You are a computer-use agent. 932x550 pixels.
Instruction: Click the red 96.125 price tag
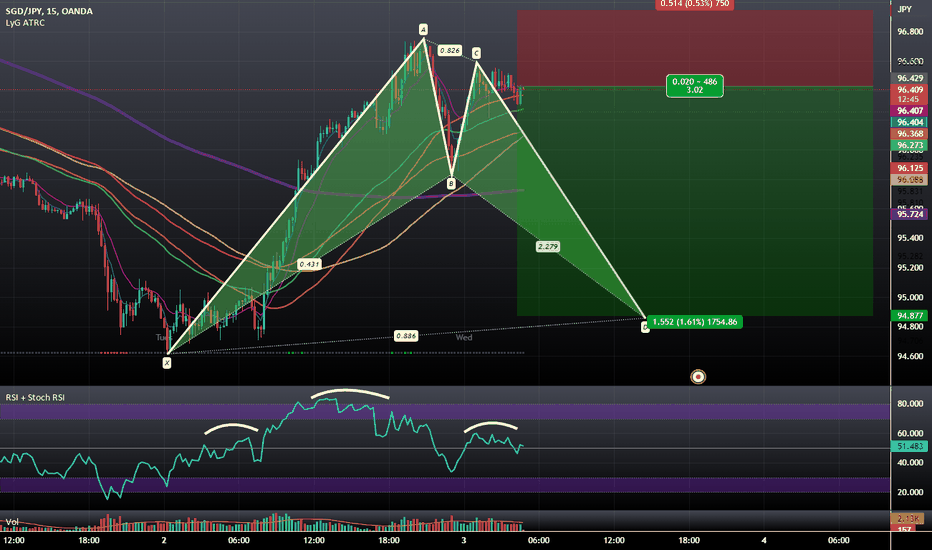pyautogui.click(x=910, y=168)
